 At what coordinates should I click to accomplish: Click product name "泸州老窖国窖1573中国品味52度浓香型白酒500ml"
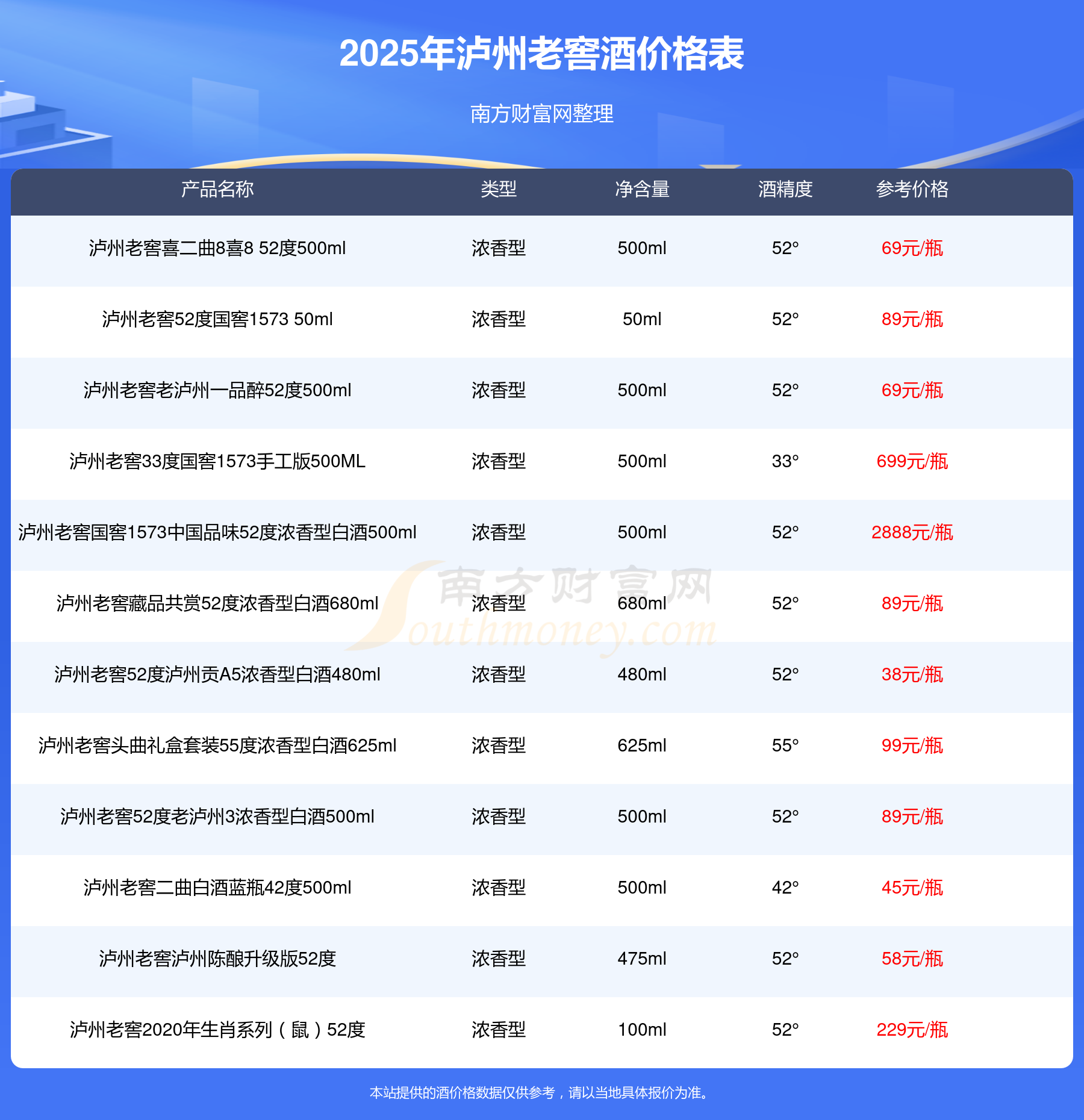217,532
